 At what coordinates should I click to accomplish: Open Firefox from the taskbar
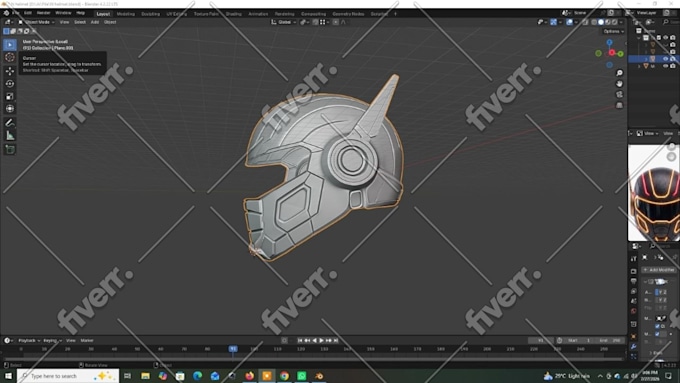click(x=249, y=376)
